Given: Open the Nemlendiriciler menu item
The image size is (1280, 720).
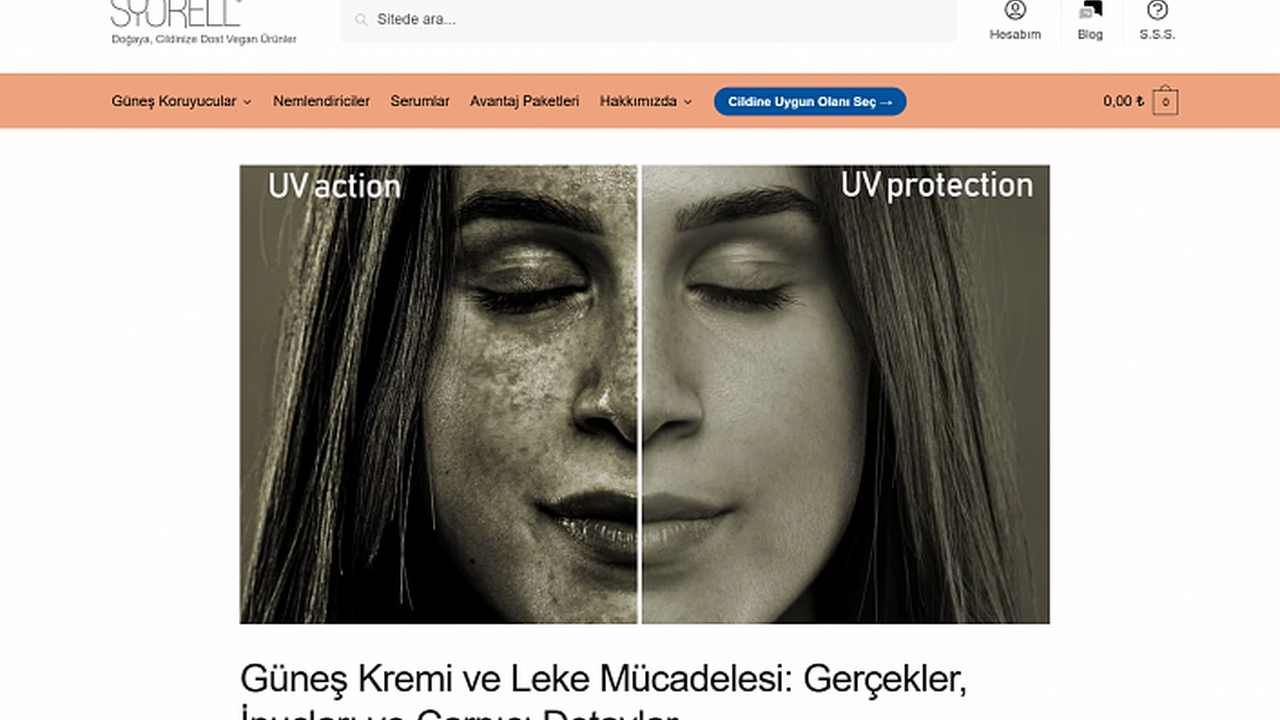Looking at the screenshot, I should point(321,101).
